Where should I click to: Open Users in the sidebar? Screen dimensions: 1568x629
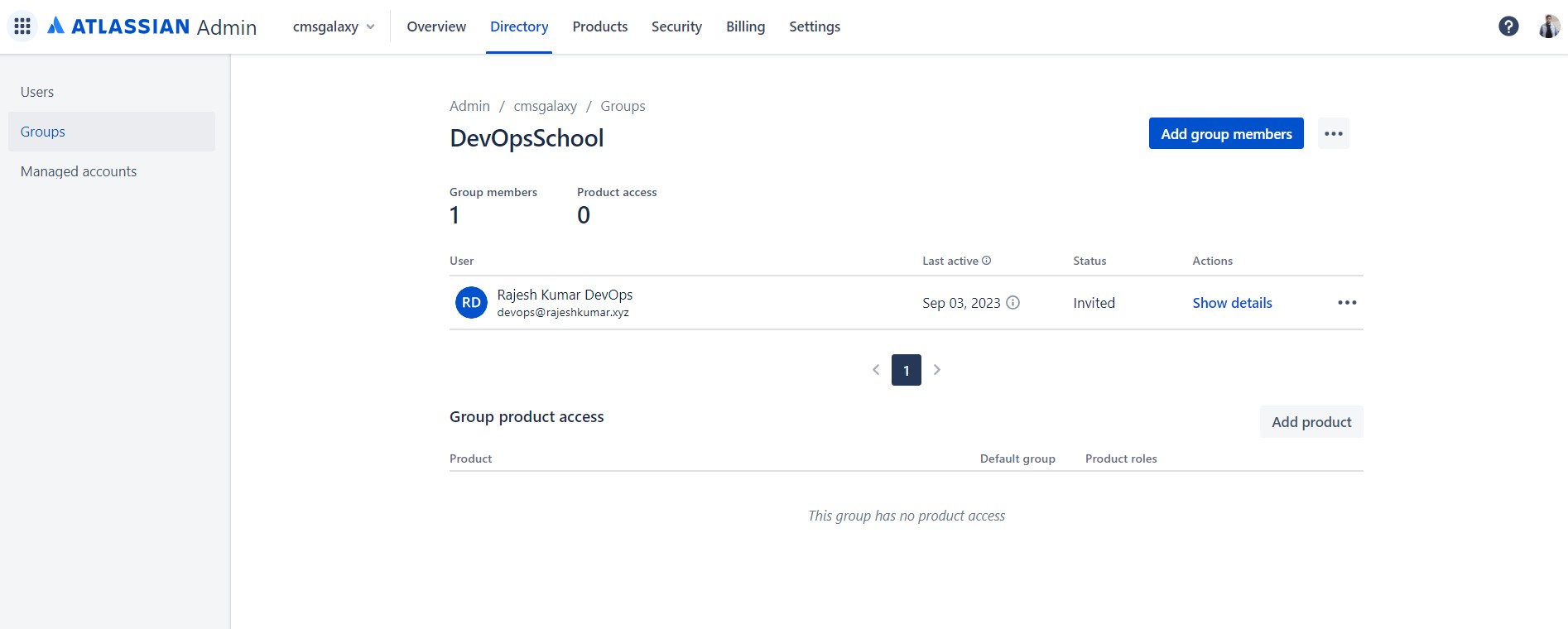click(x=112, y=92)
